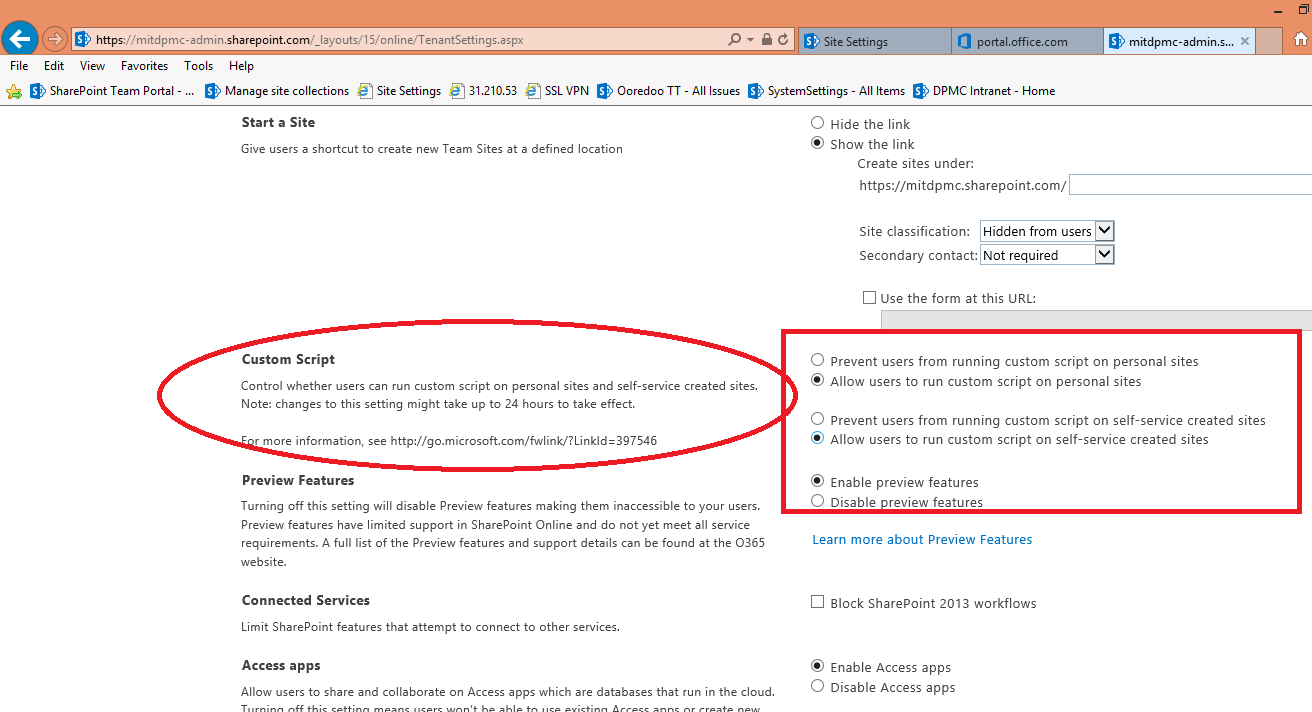Image resolution: width=1312 pixels, height=712 pixels.
Task: Click the Add to Favorites star icon
Action: coord(14,91)
